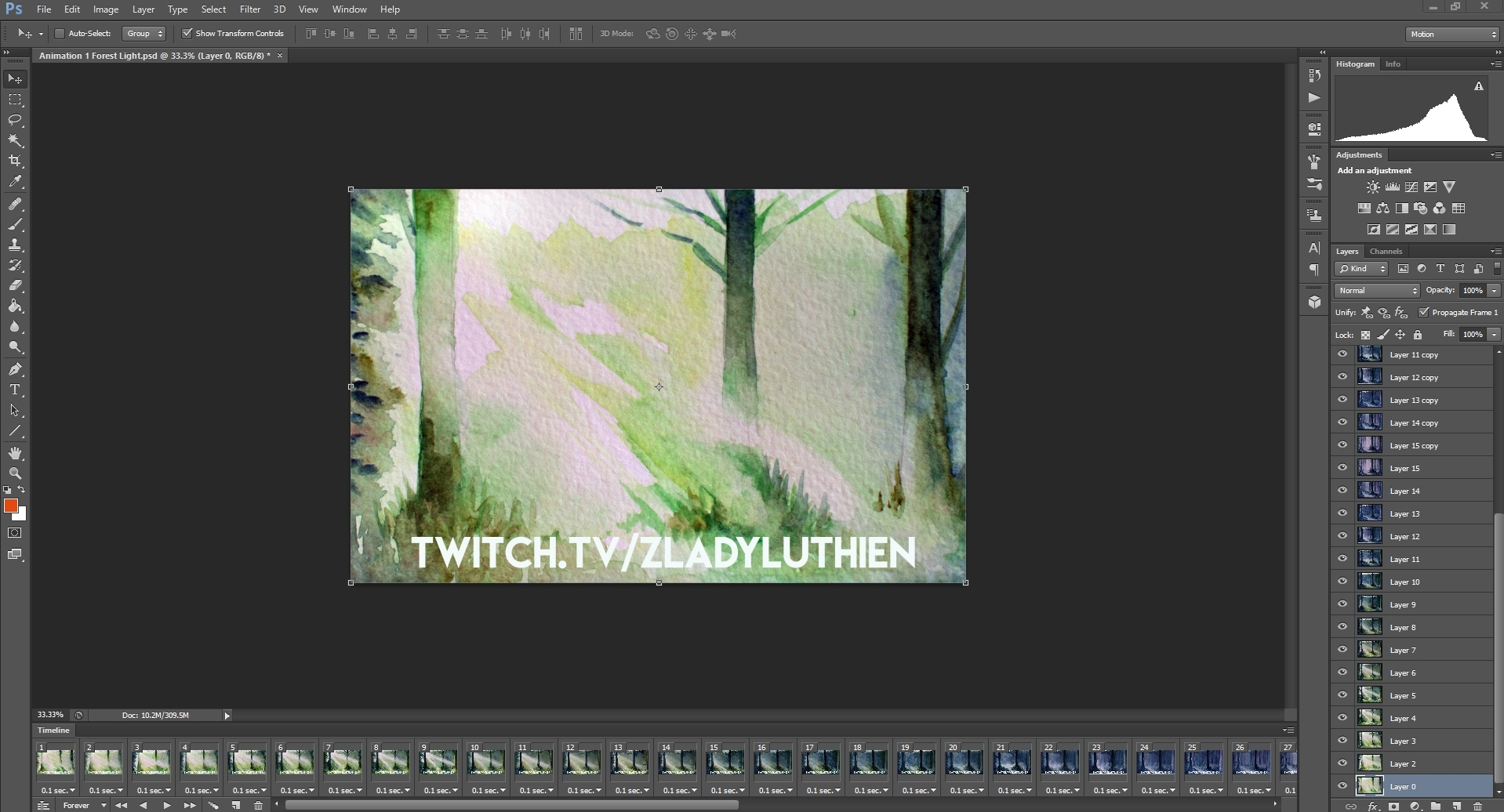Image resolution: width=1504 pixels, height=812 pixels.
Task: Change frame 1 delay 0.1 sec dropdown
Action: (x=57, y=790)
